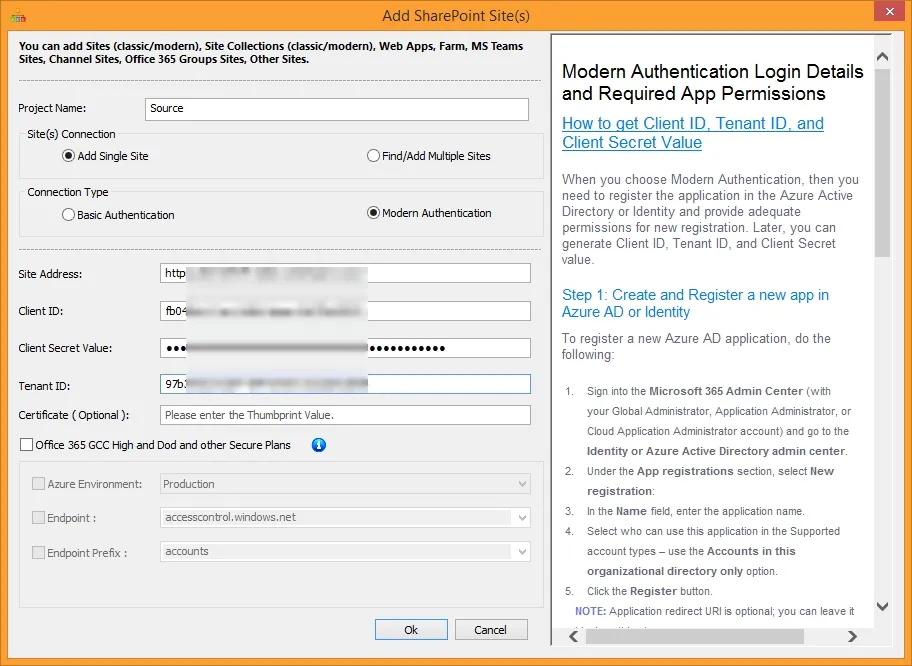Click into the Site Address field
The image size is (912, 666).
click(x=345, y=273)
